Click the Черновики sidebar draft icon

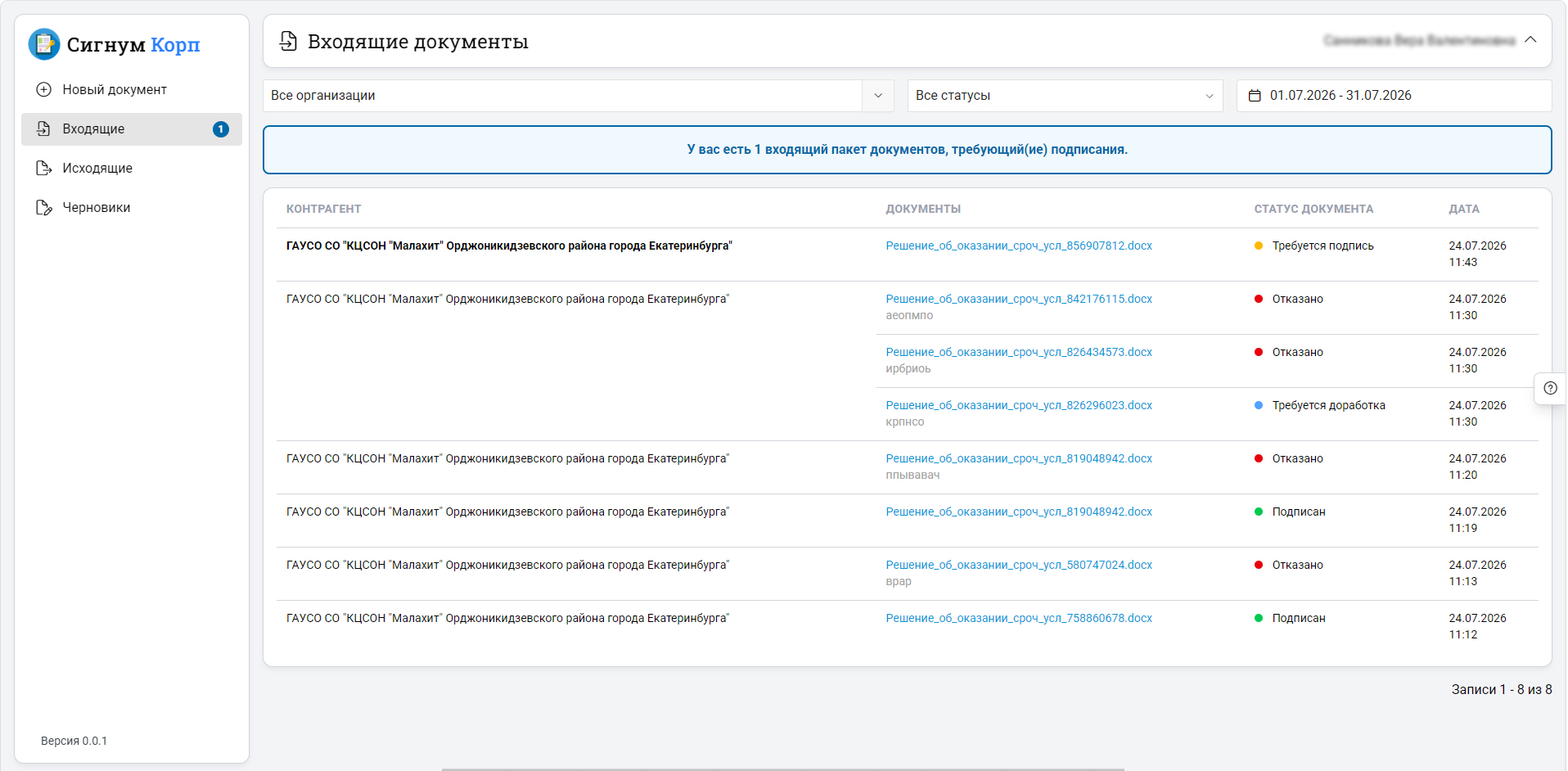click(44, 207)
